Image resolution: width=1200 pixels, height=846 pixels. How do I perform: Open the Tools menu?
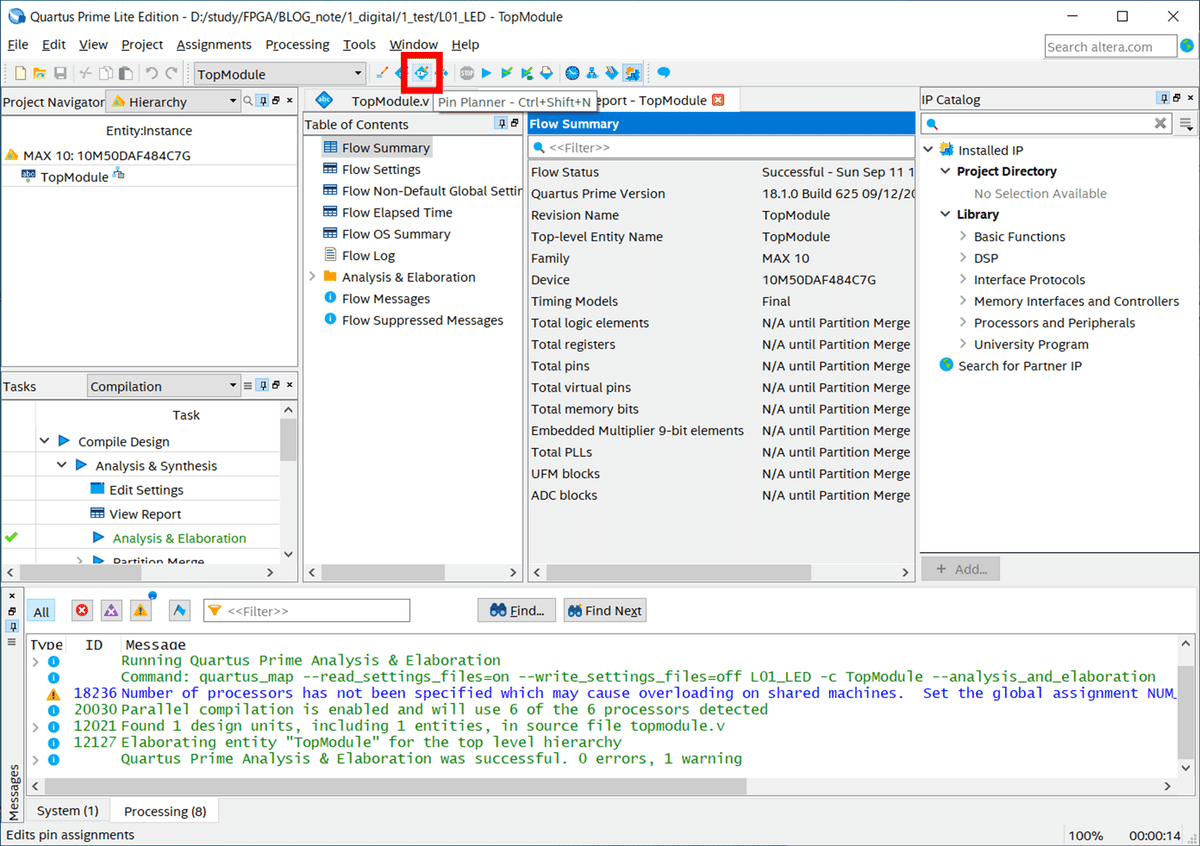click(359, 45)
